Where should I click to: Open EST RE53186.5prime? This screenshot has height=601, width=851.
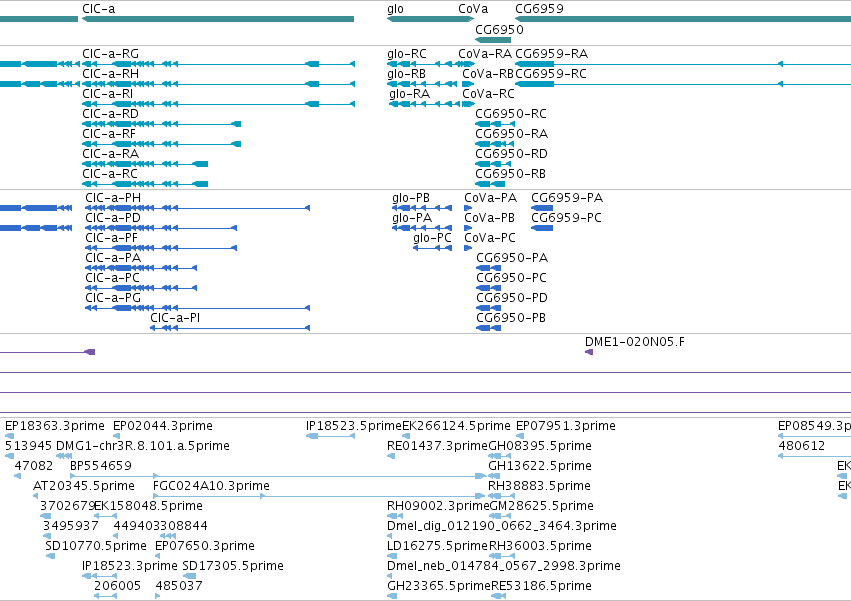(x=541, y=586)
